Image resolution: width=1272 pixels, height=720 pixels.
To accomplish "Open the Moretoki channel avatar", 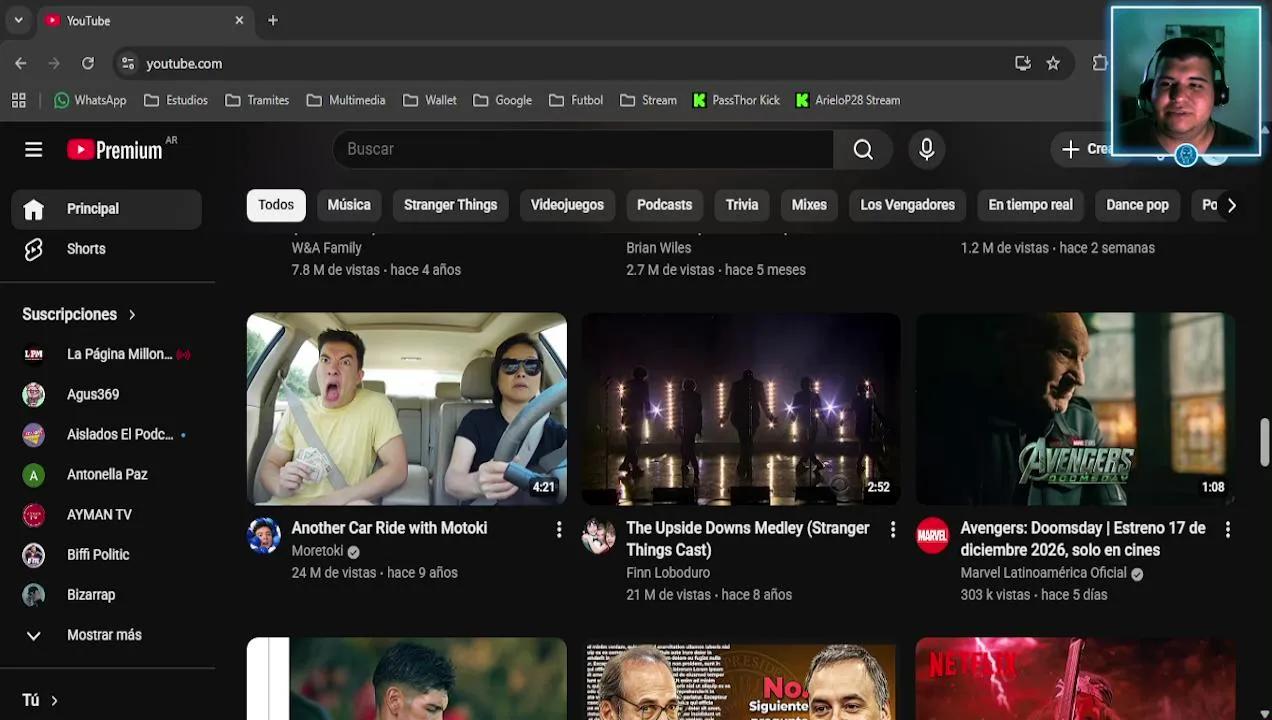I will tap(264, 536).
